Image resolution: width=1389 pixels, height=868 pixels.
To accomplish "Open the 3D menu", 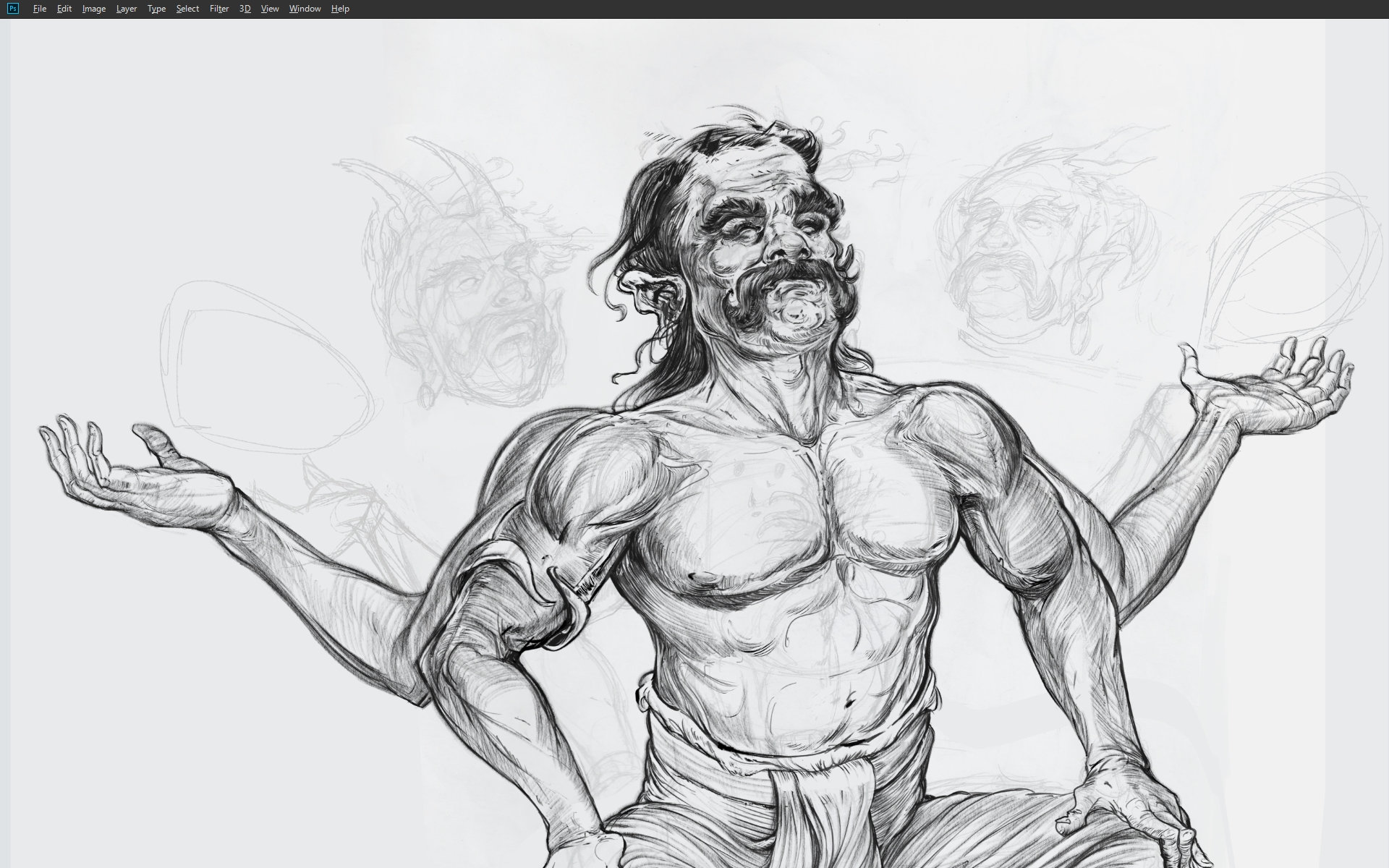I will coord(245,9).
